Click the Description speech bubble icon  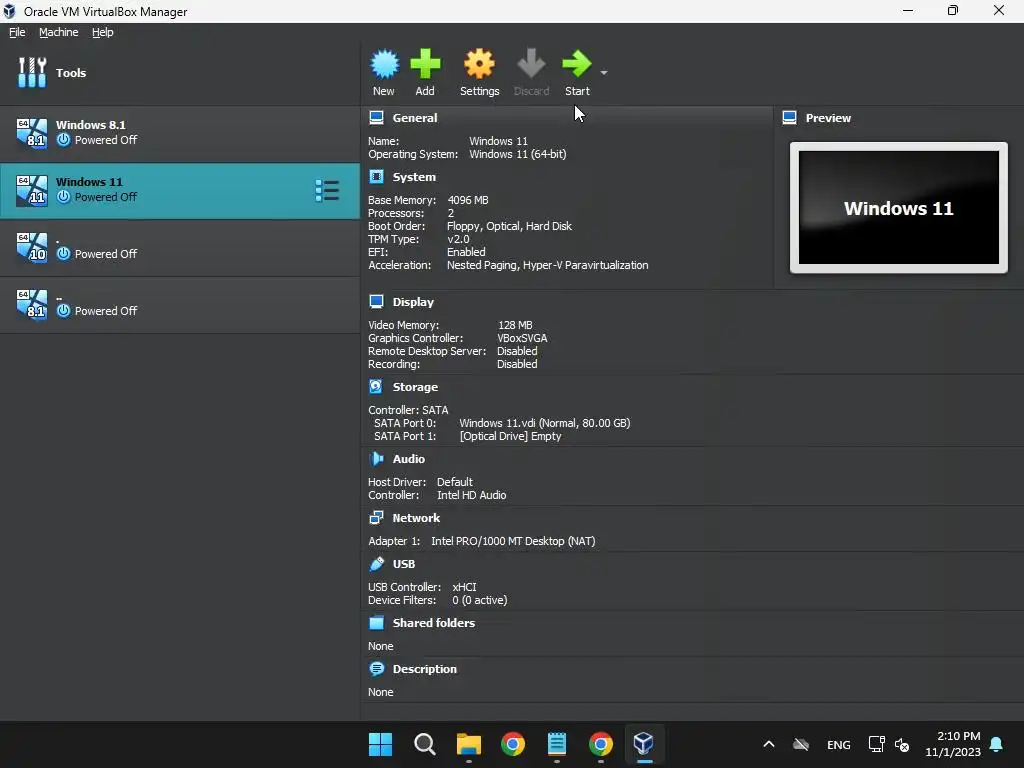pyautogui.click(x=376, y=669)
